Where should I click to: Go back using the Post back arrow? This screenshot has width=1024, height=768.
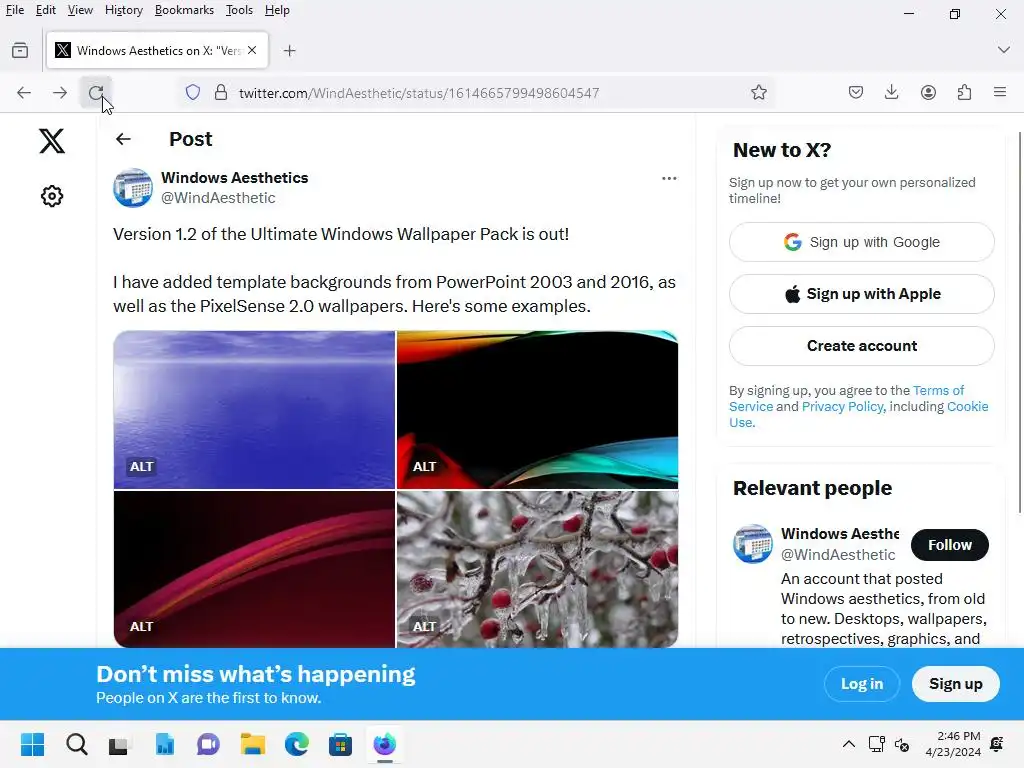click(123, 139)
